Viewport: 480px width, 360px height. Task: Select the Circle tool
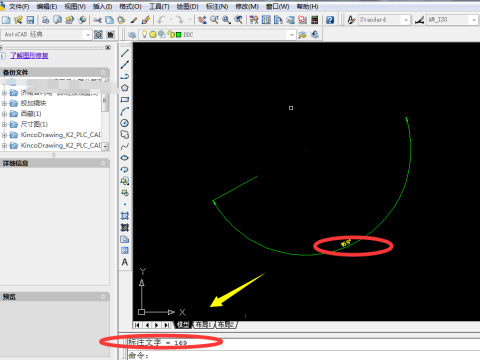pyautogui.click(x=125, y=123)
